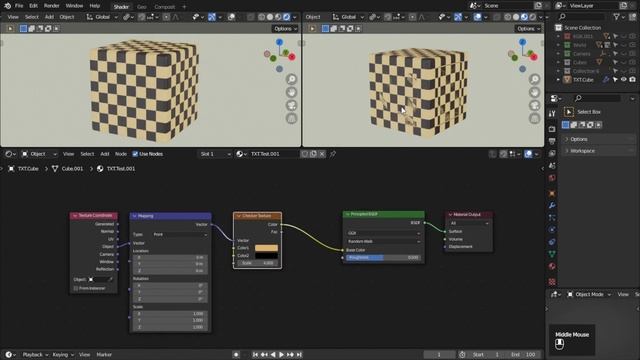Collapse the Texture Coordinate node
640x360 pixels.
[75, 216]
